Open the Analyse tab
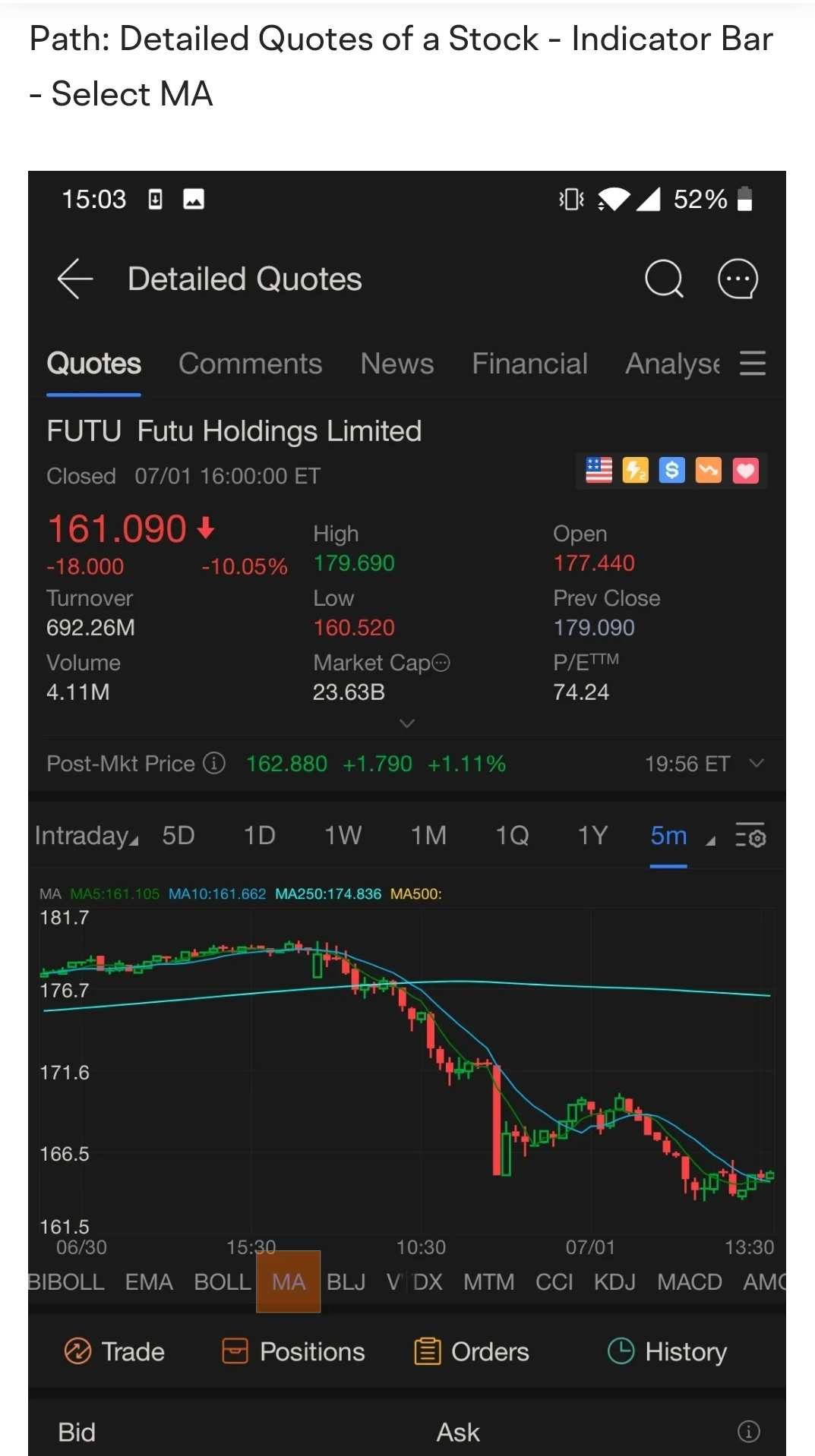Image resolution: width=815 pixels, height=1456 pixels. tap(672, 364)
